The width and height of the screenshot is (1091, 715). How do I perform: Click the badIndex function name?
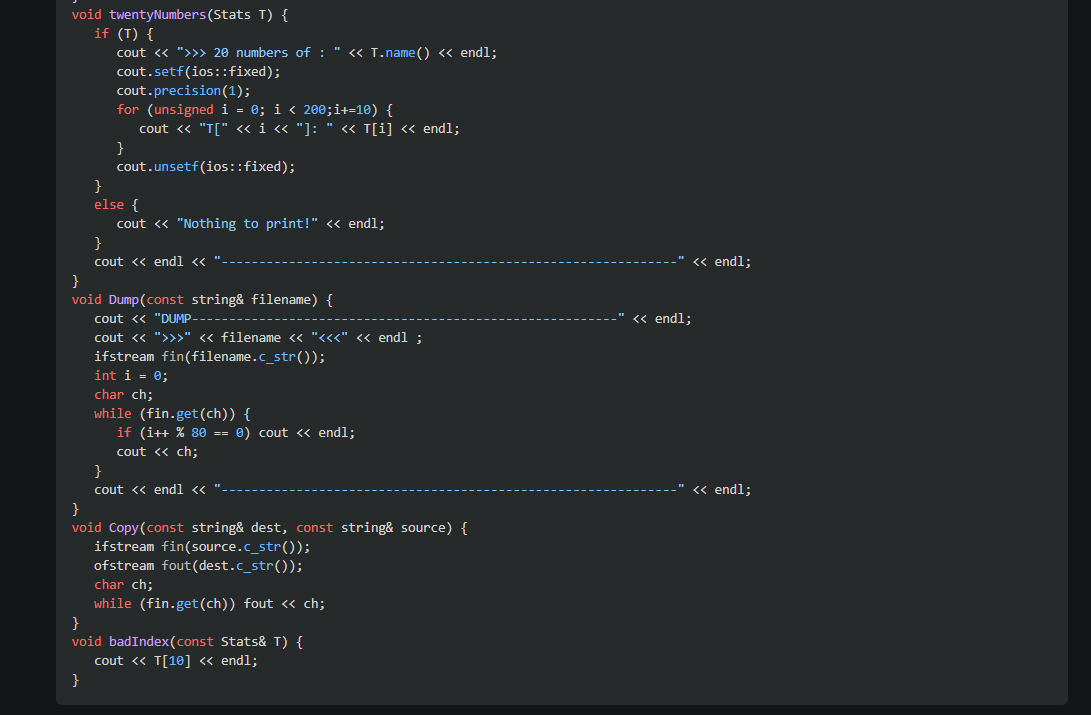(139, 641)
